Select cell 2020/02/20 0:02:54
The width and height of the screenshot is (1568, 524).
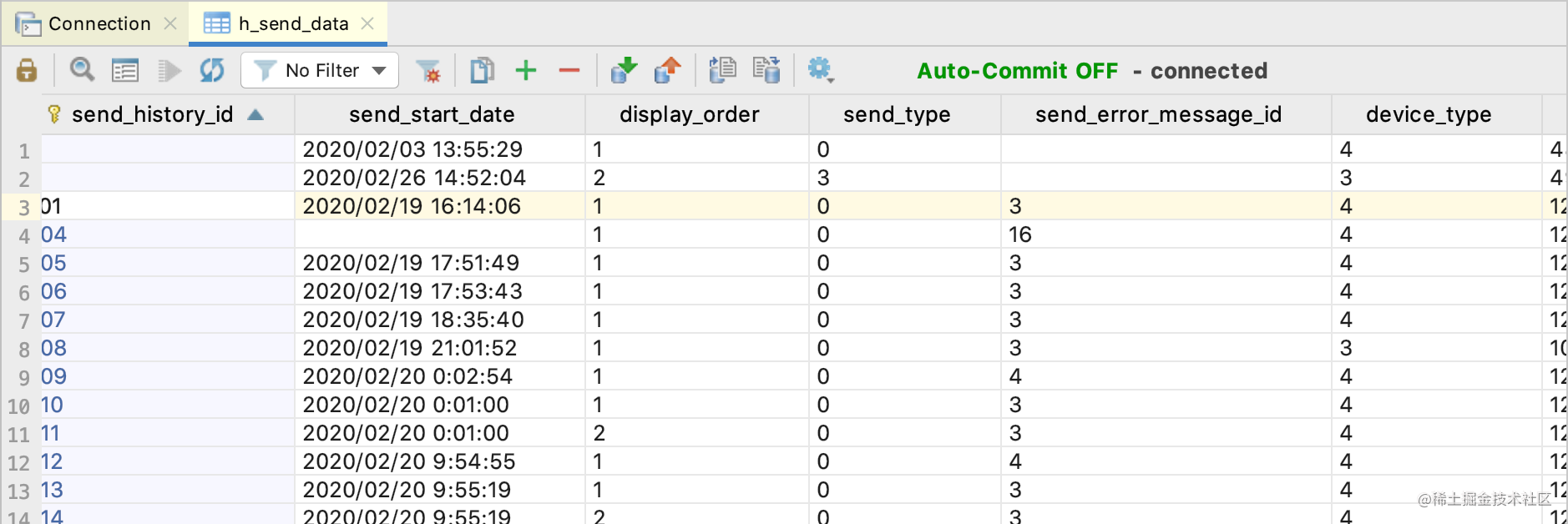439,376
